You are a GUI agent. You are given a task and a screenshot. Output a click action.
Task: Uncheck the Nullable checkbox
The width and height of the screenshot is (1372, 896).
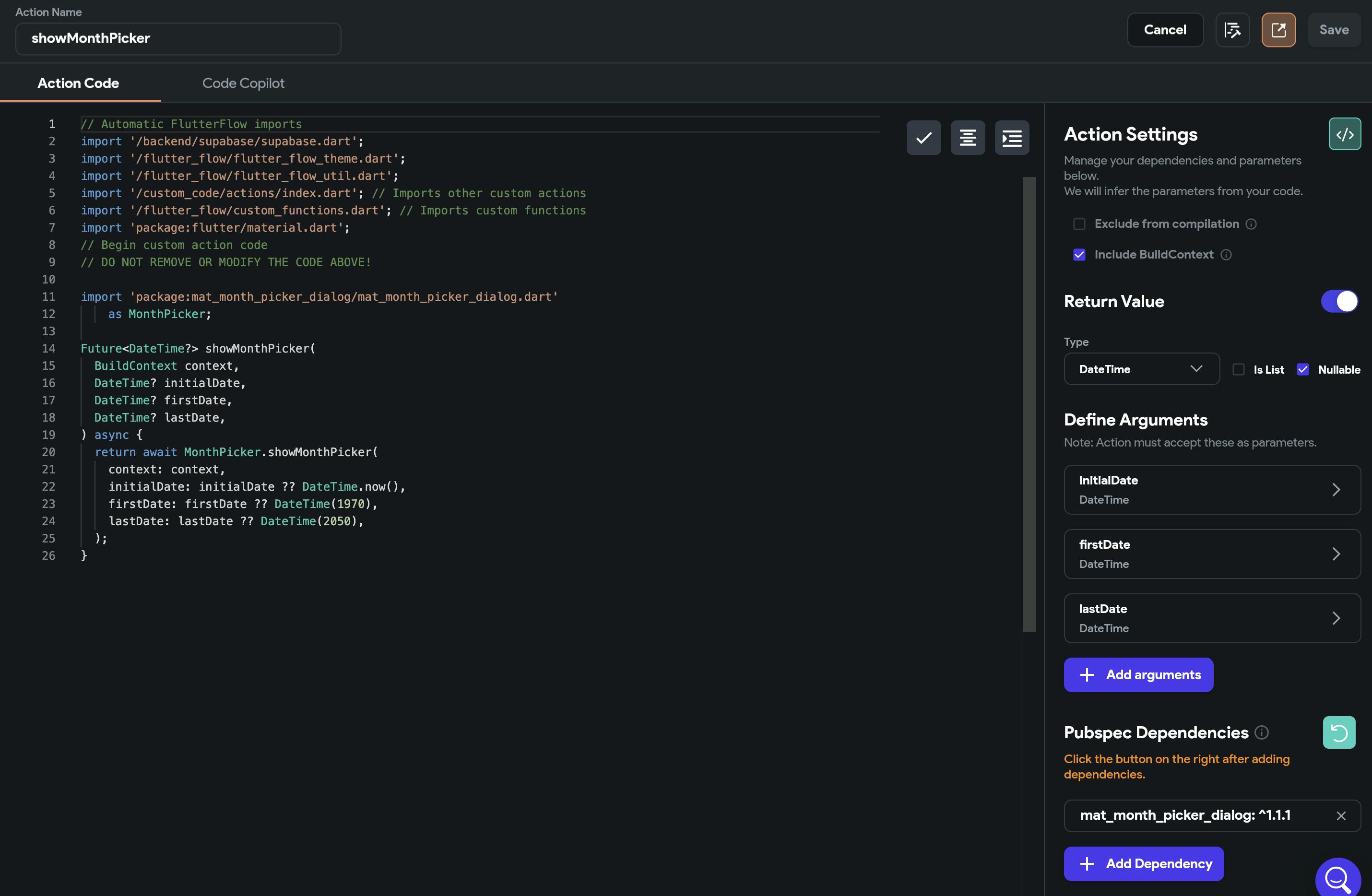click(1303, 370)
